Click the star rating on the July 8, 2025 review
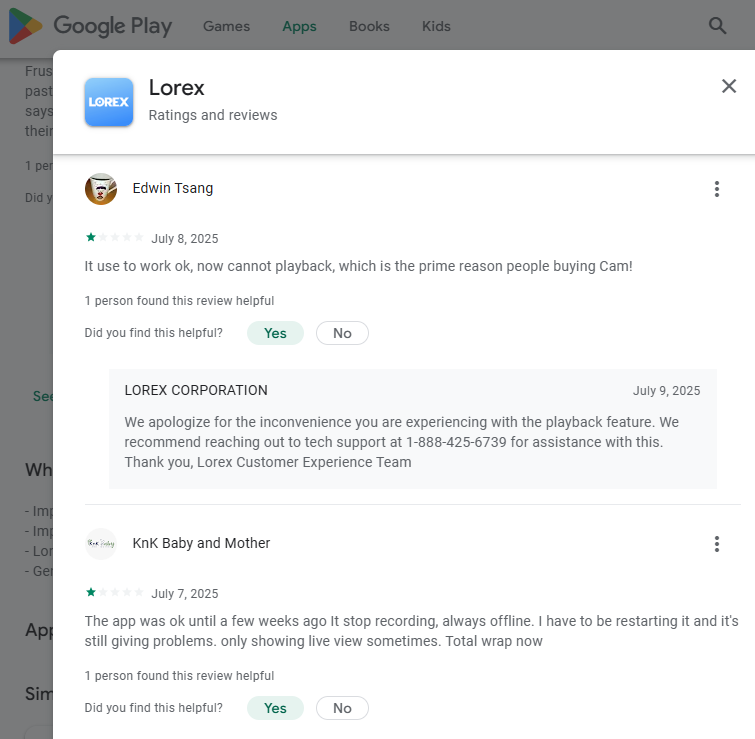Viewport: 755px width, 739px height. (x=114, y=237)
